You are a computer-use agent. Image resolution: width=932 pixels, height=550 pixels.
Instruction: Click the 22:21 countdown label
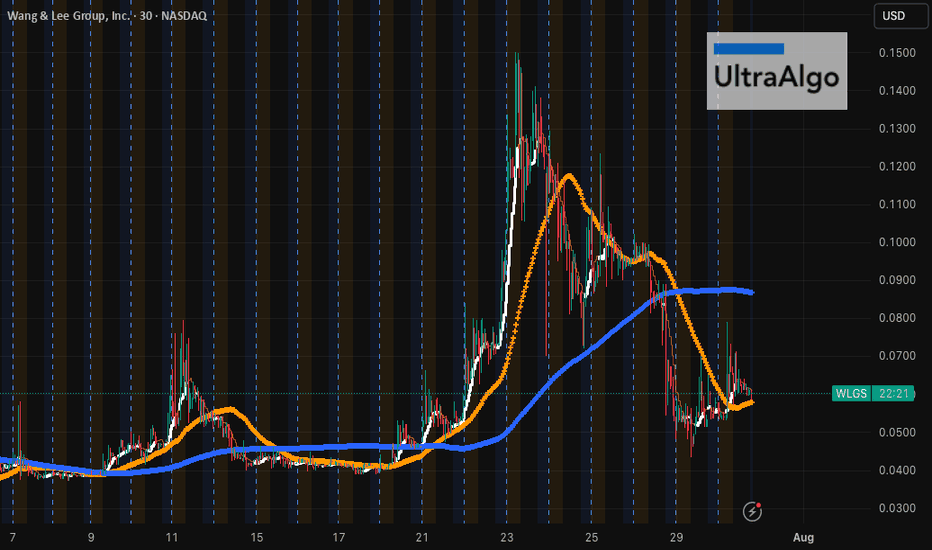(893, 394)
